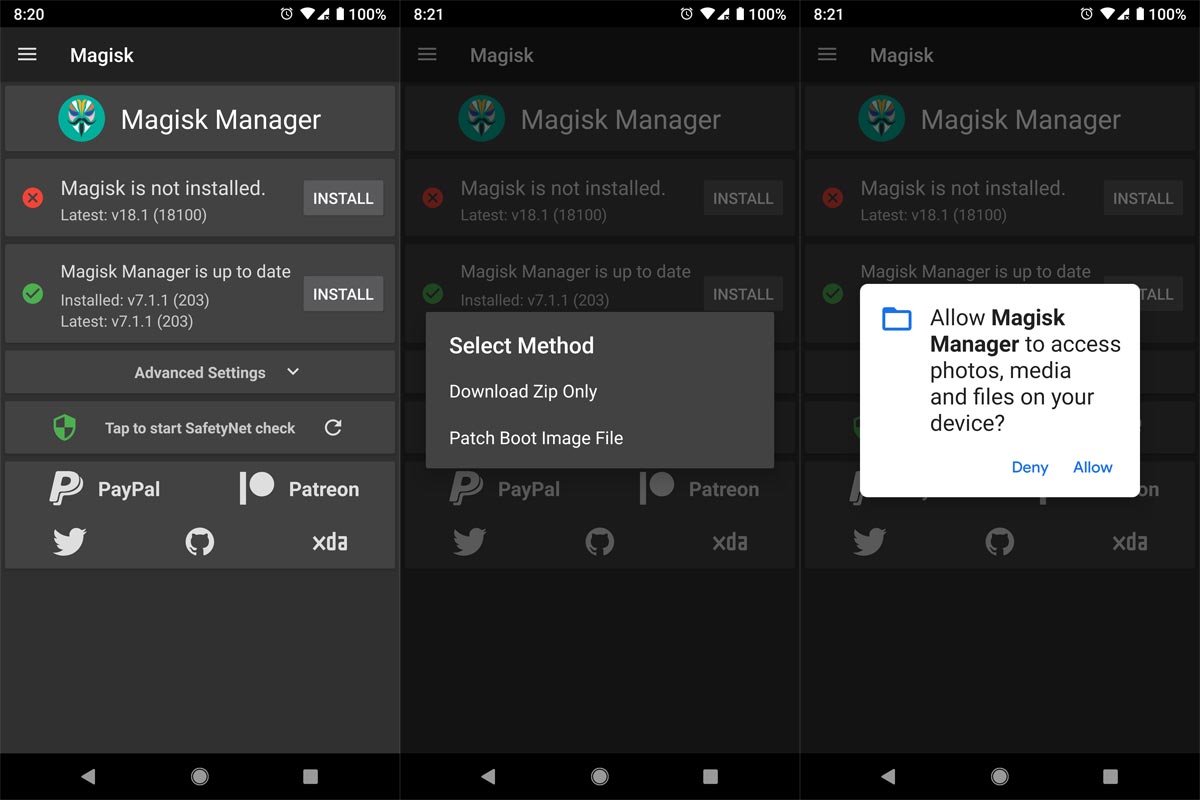The height and width of the screenshot is (800, 1200).
Task: Tap battery 100% indicator in left status bar
Action: pos(359,14)
